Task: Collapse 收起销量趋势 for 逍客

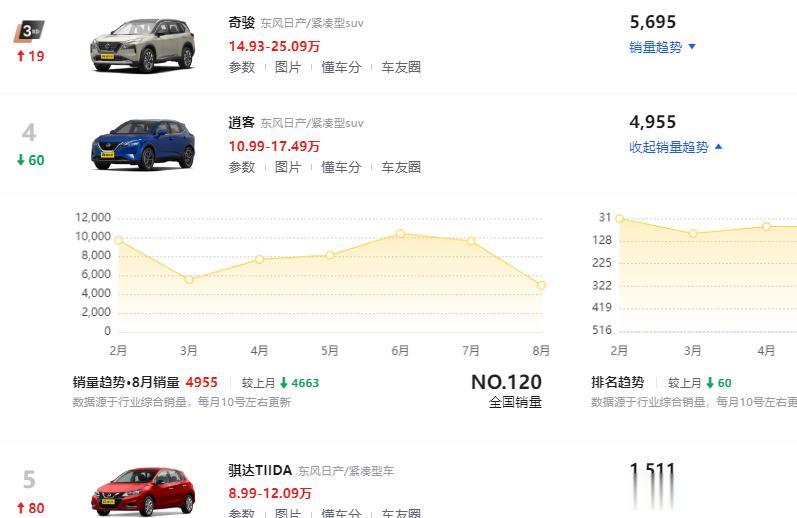Action: (676, 147)
